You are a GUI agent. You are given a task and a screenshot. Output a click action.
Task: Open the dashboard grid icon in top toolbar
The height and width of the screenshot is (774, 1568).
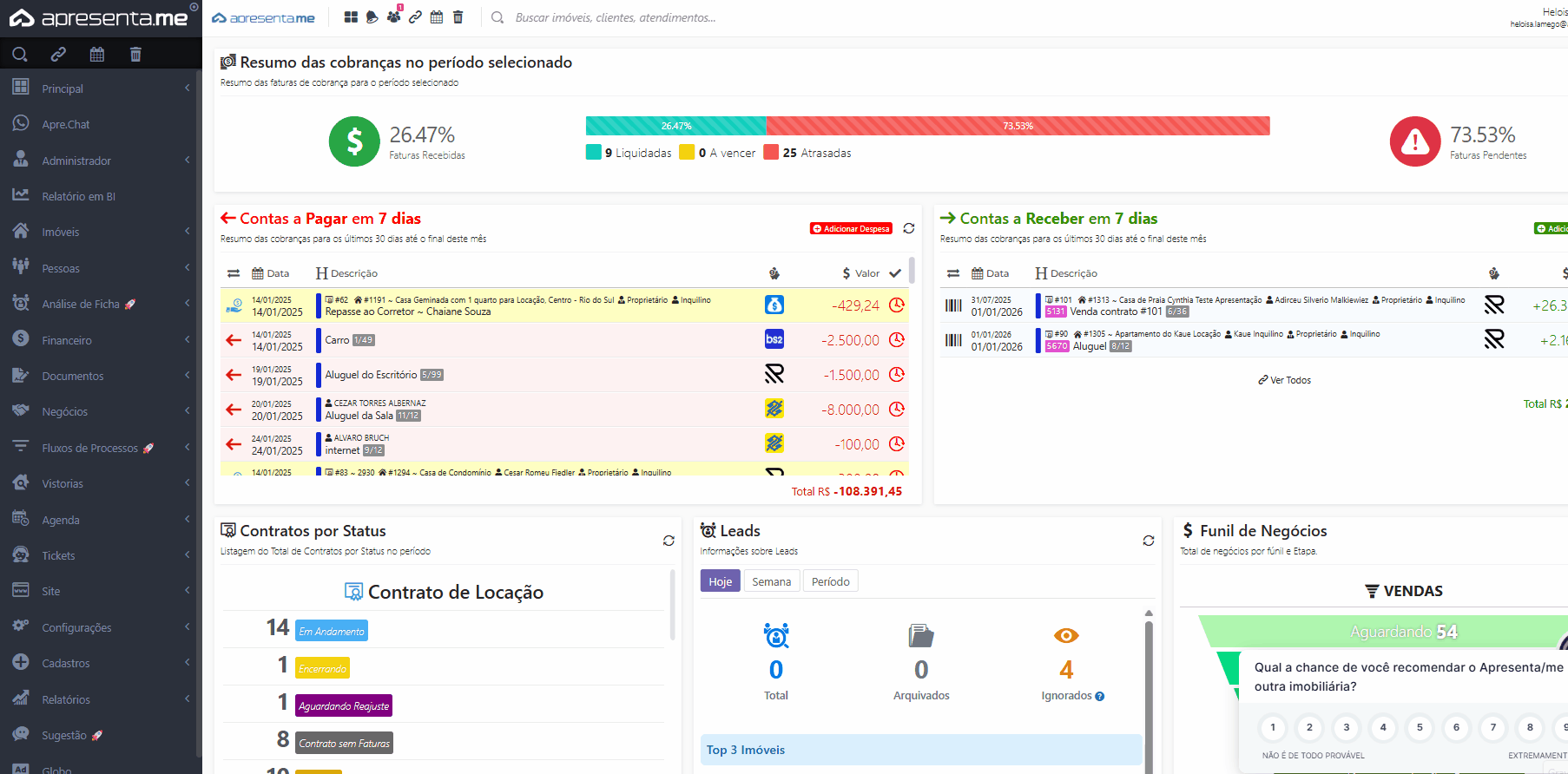(x=351, y=17)
